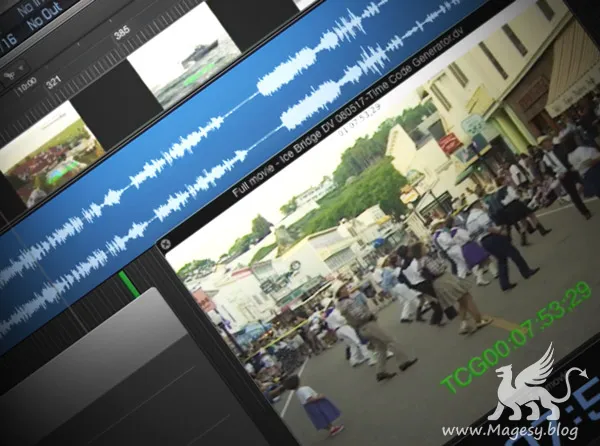Viewport: 600px width, 446px height.
Task: Click the green audio level meter bar
Action: pyautogui.click(x=129, y=283)
